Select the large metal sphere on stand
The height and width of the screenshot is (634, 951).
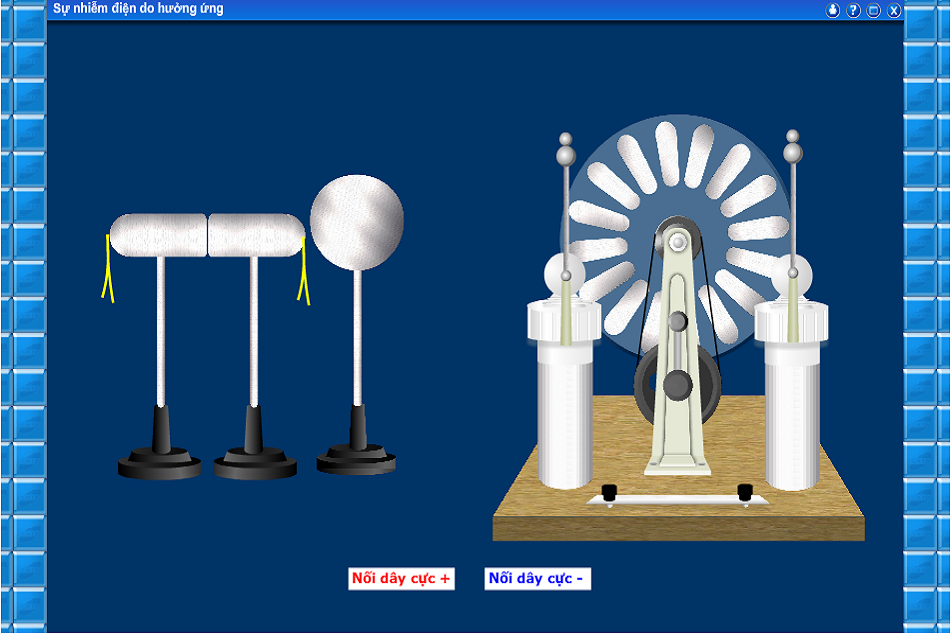point(357,223)
